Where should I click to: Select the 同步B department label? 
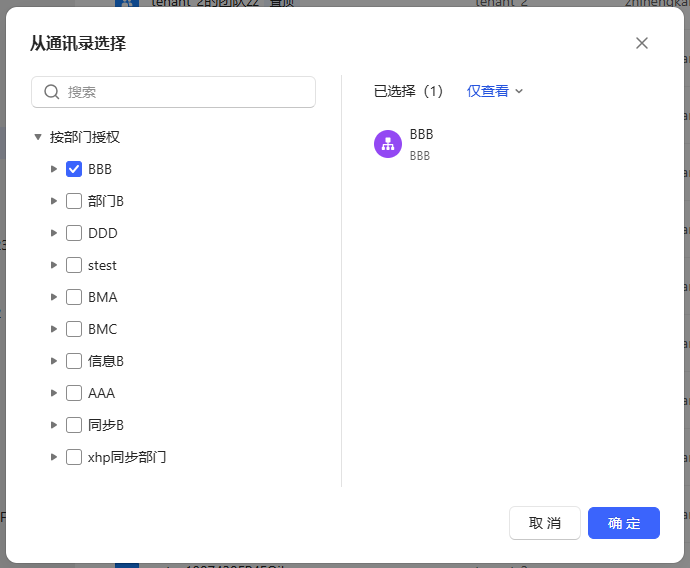106,425
